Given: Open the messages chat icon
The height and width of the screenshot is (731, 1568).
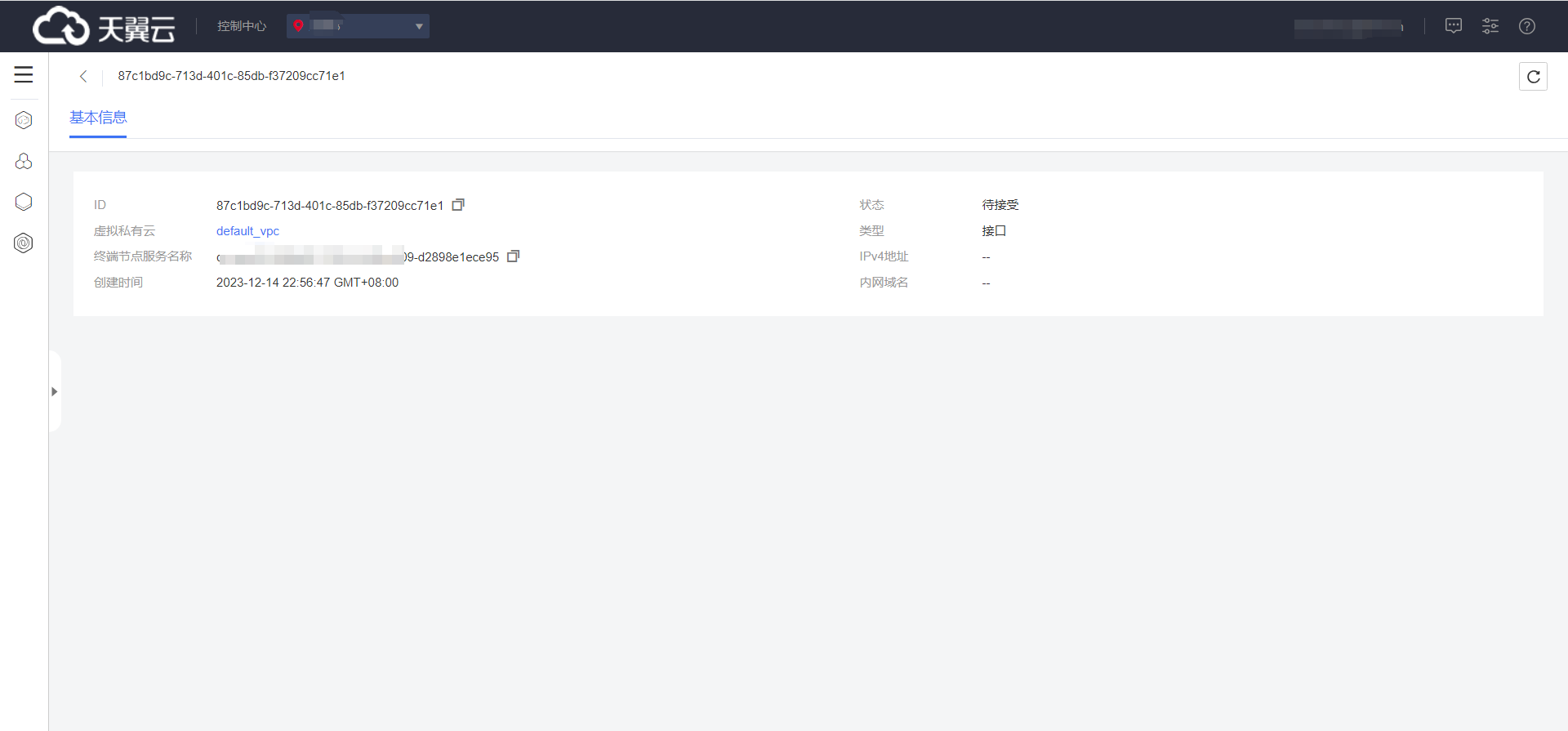Looking at the screenshot, I should pyautogui.click(x=1454, y=26).
